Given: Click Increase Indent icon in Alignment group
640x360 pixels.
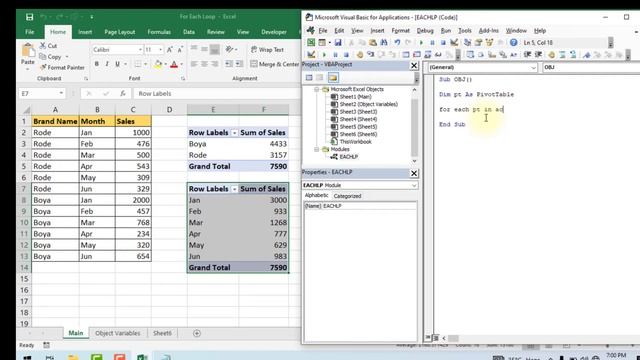Looking at the screenshot, I should point(239,64).
